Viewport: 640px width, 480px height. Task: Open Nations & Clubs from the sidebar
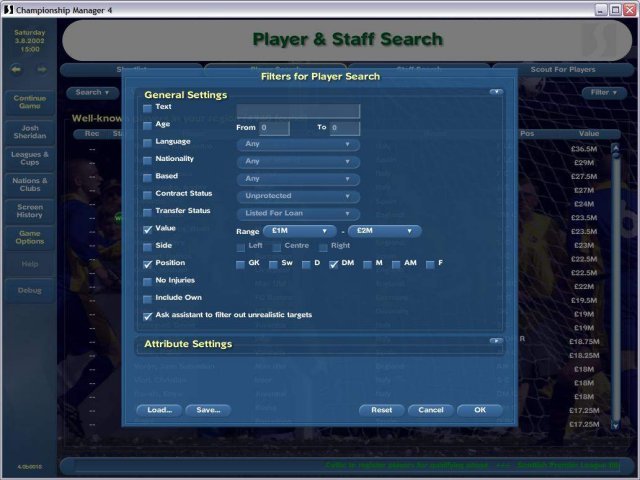click(x=30, y=186)
